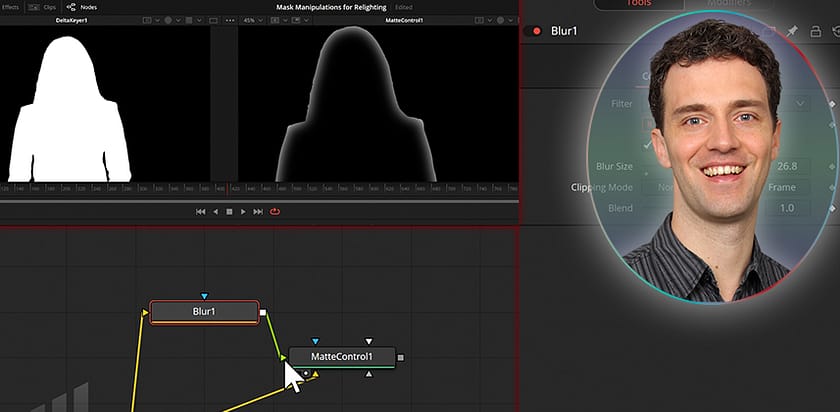Open the three-dots viewer options menu
Screen dimensions: 840x412
point(230,20)
